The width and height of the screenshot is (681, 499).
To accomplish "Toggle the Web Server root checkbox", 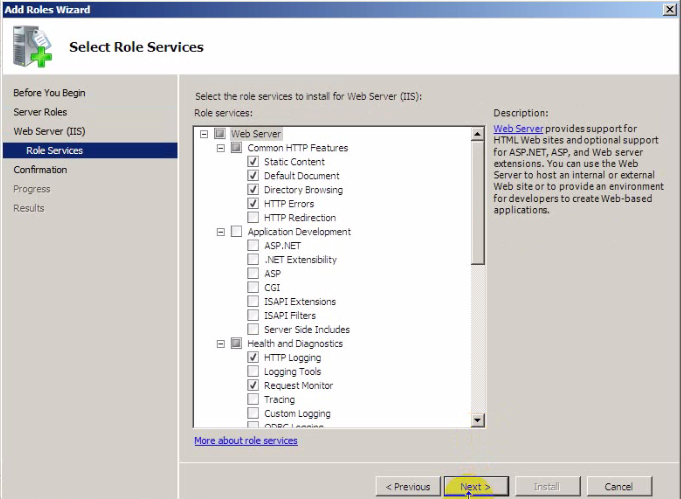I will coord(220,134).
